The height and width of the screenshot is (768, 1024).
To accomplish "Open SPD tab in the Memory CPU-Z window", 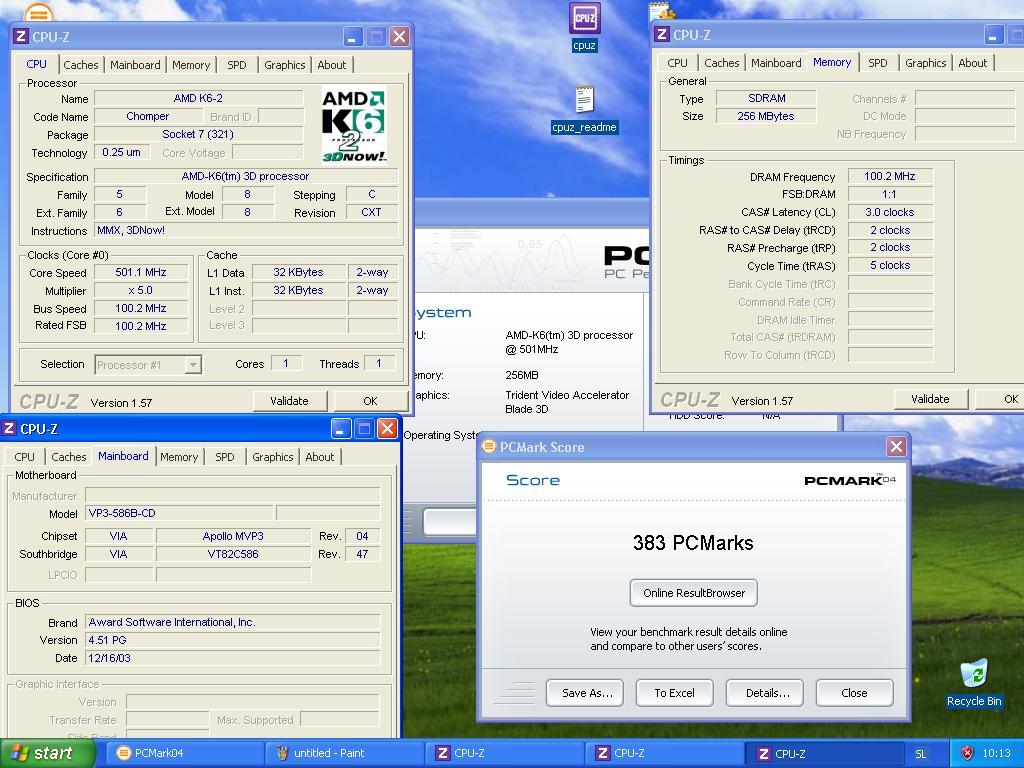I will [x=878, y=63].
